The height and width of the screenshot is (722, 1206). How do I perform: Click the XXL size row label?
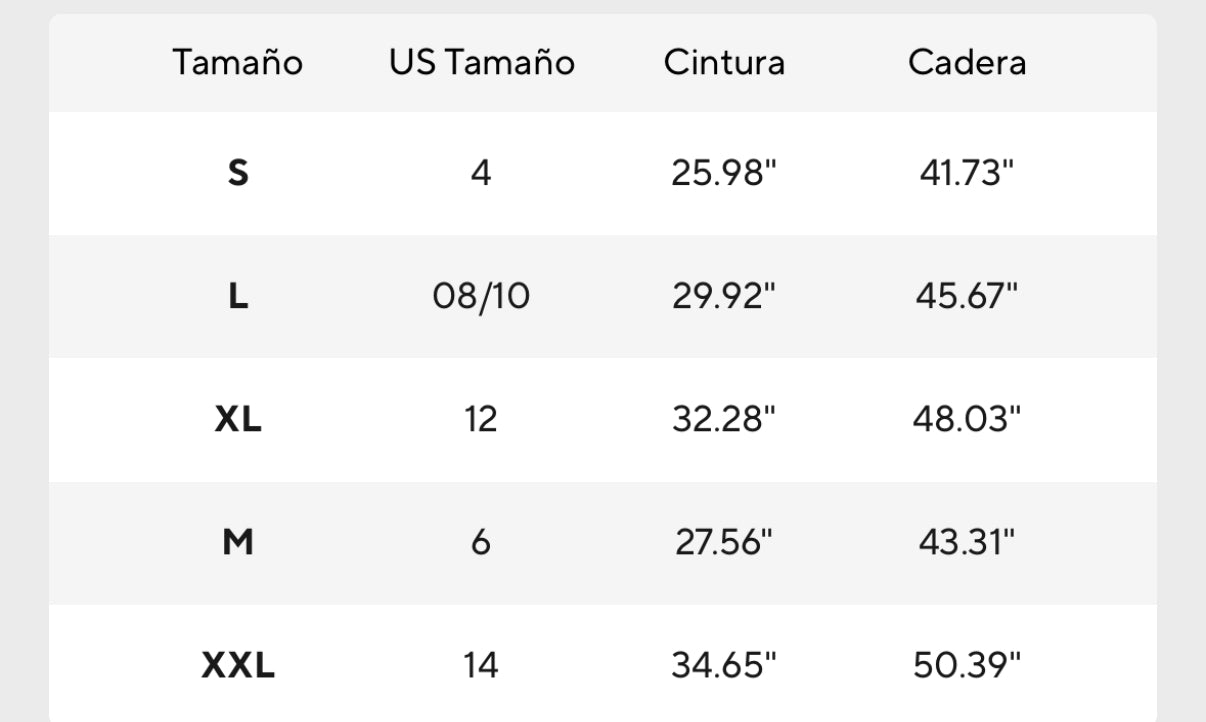pyautogui.click(x=238, y=665)
